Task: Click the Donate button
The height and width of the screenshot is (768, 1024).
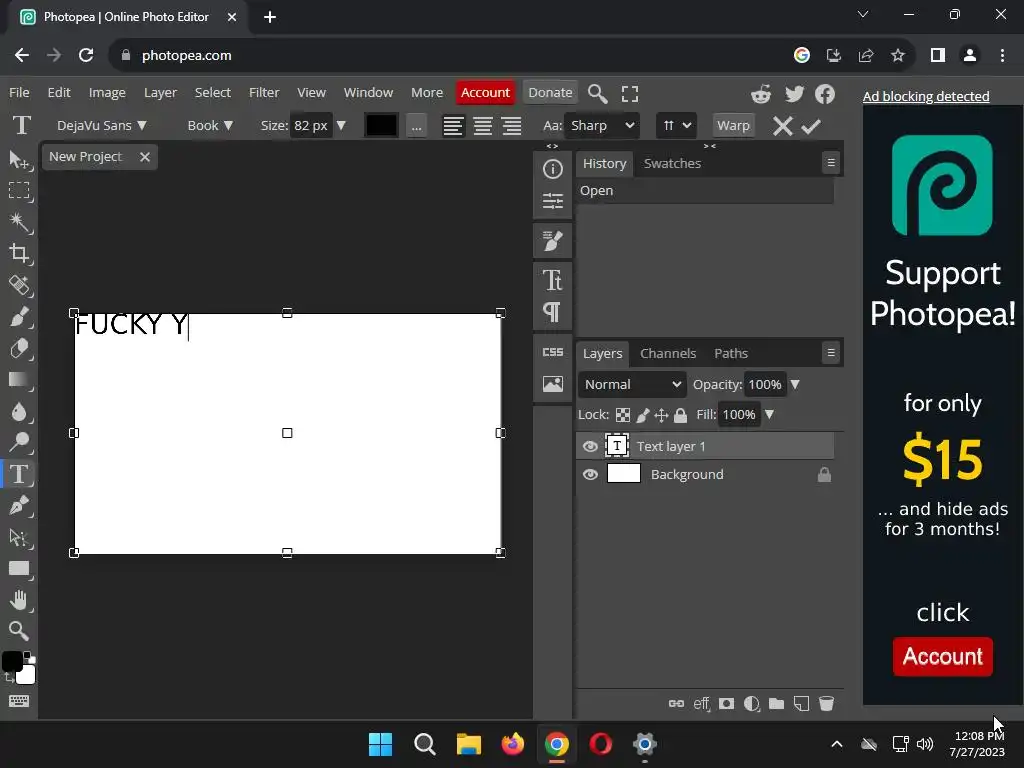Action: tap(550, 93)
